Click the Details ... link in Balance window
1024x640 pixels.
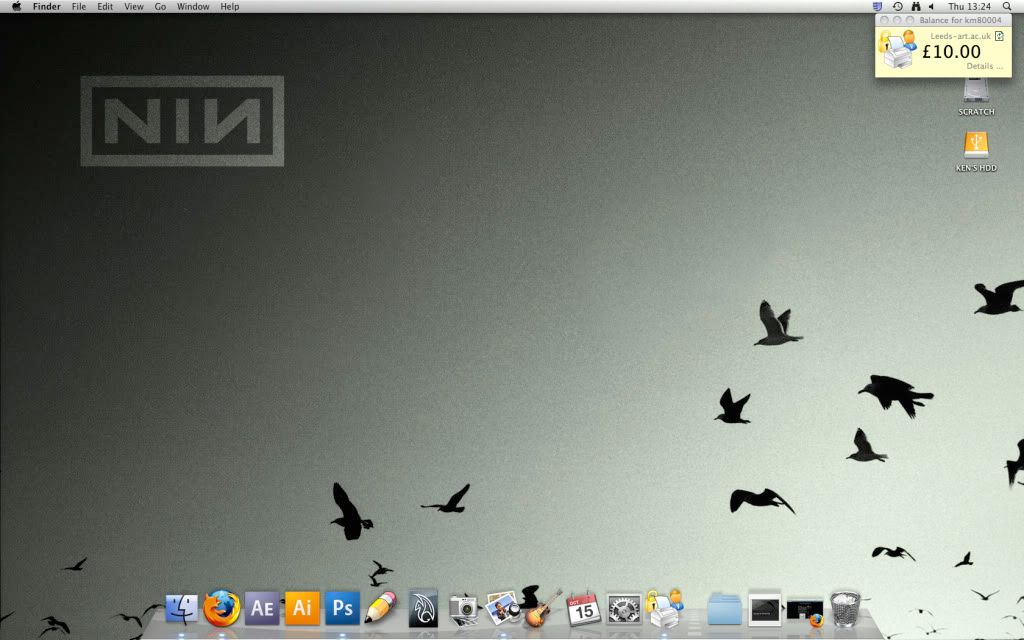(x=985, y=66)
